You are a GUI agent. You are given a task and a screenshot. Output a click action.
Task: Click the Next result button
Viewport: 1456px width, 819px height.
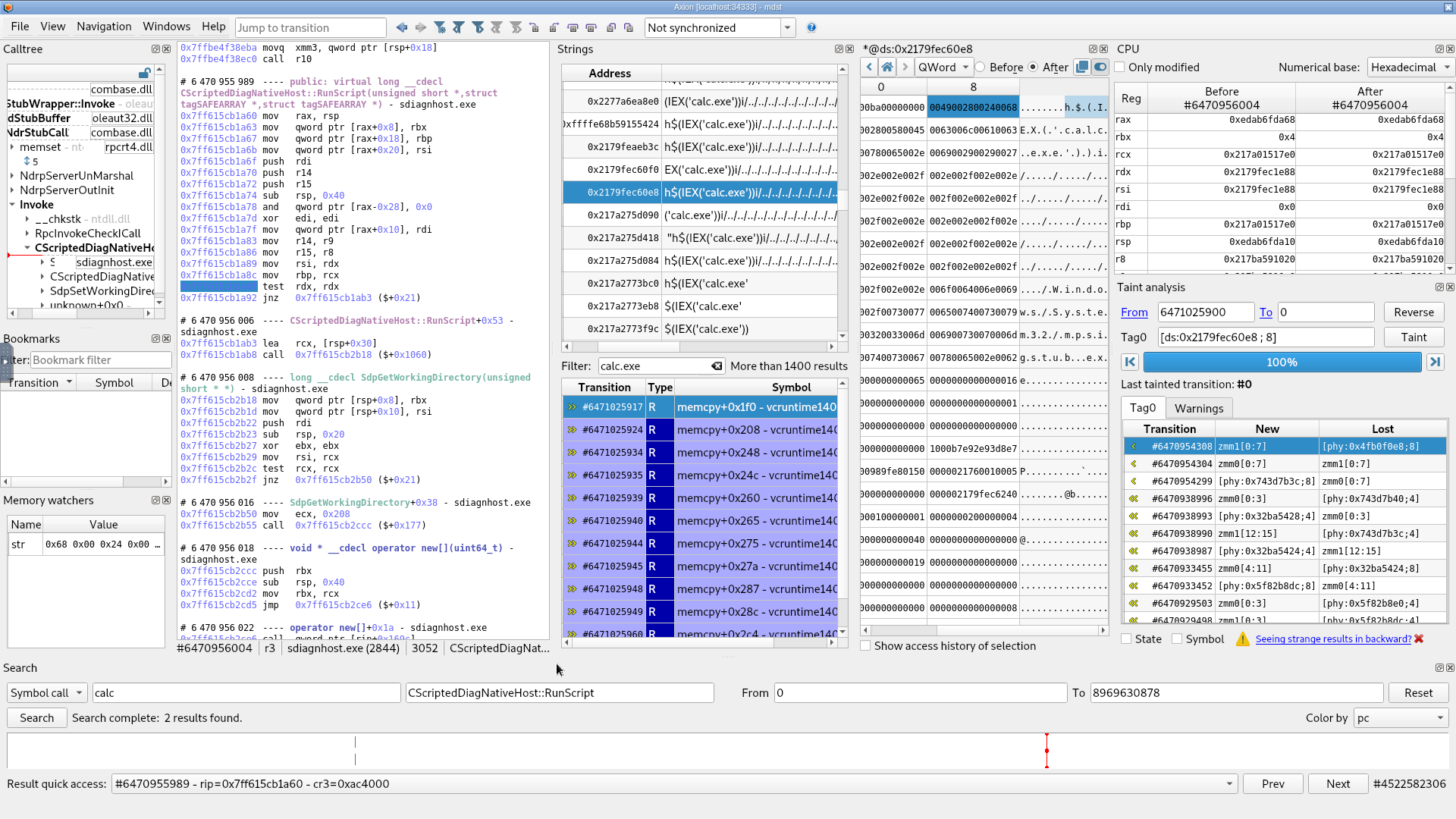(x=1338, y=784)
